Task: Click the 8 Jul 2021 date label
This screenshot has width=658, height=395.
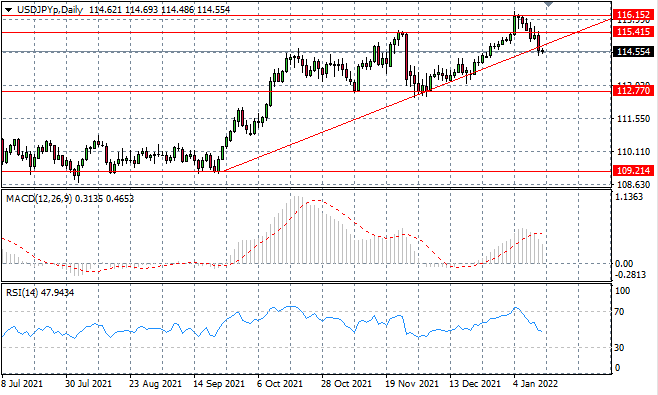Action: click(22, 384)
